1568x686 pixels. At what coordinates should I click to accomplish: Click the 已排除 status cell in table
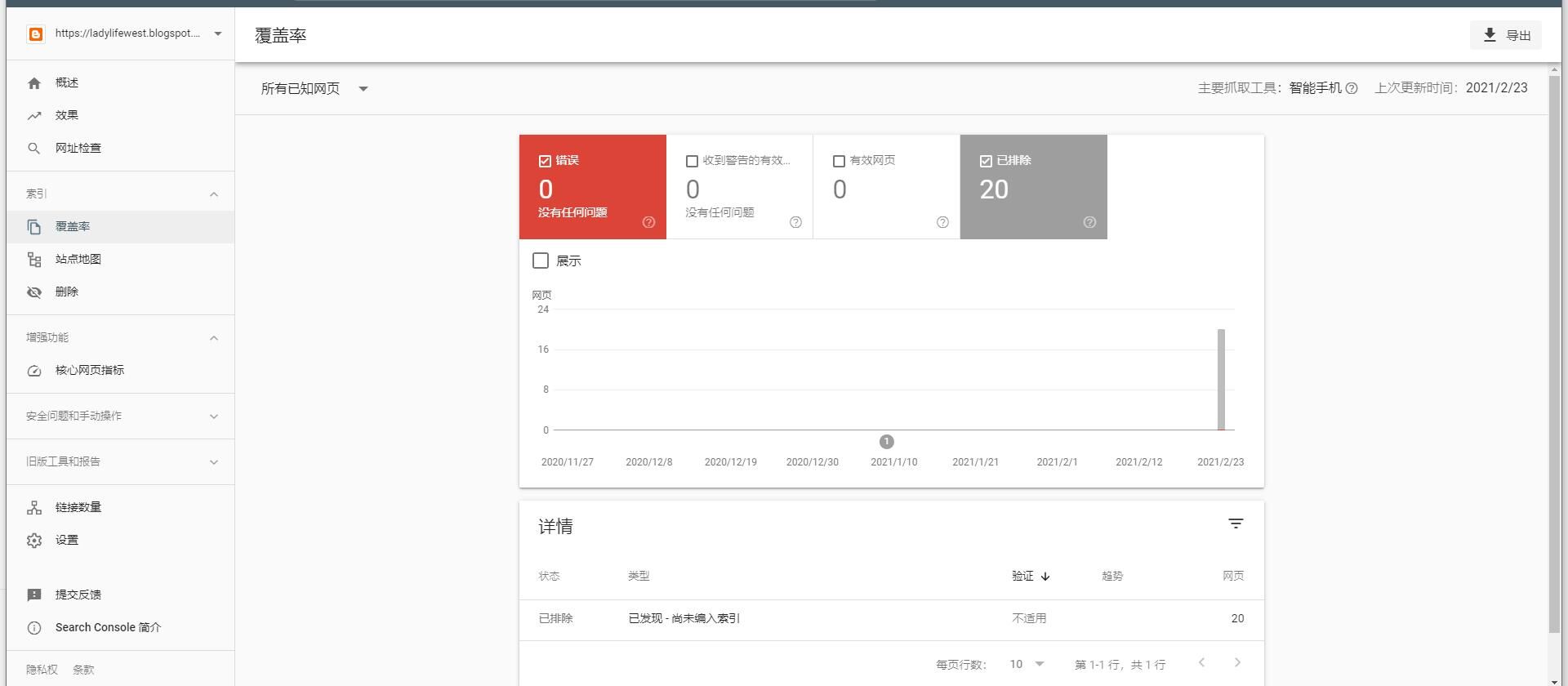coord(555,618)
